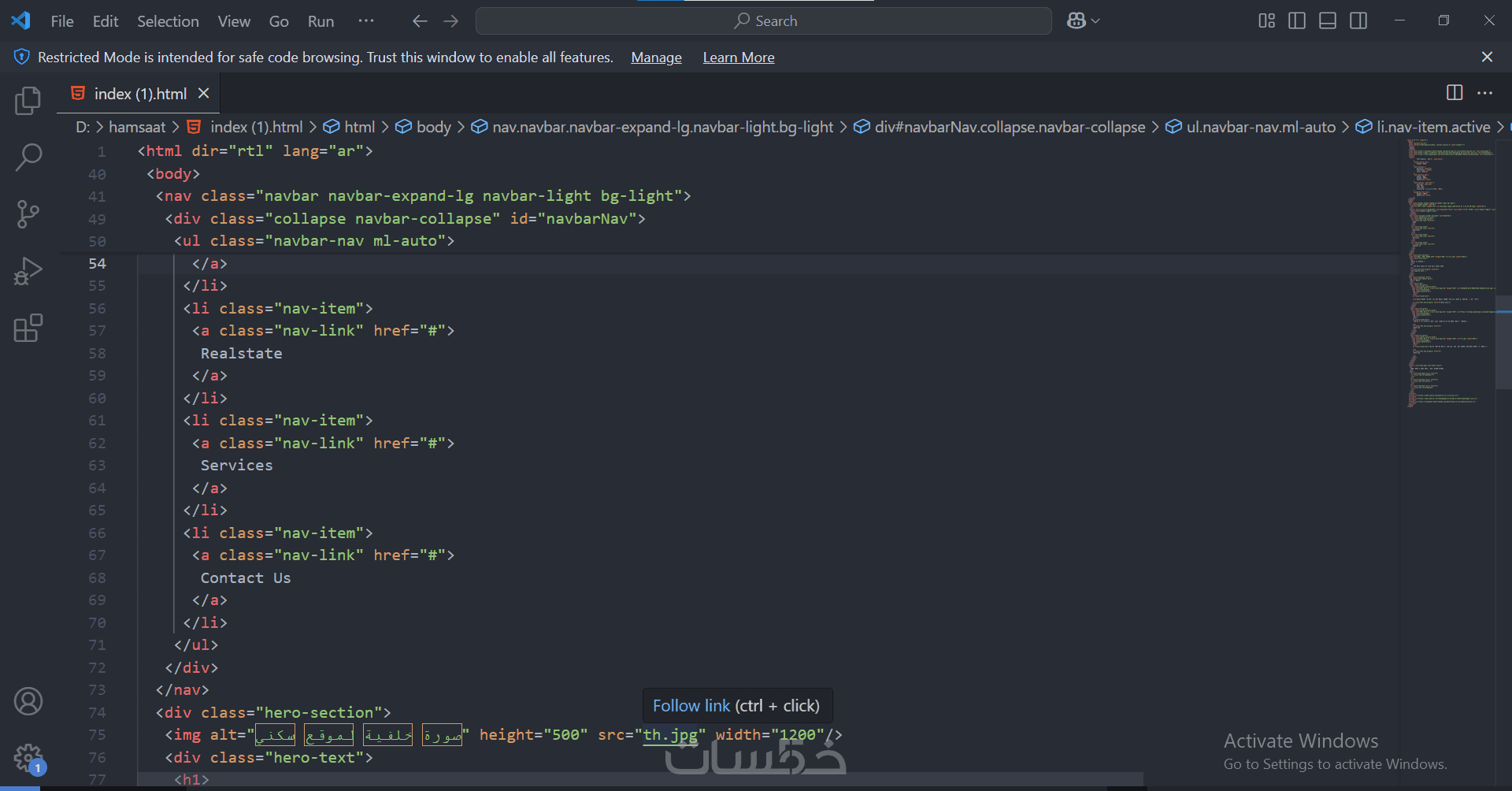
Task: Open the Copilot chat dropdown arrow
Action: coord(1095,21)
